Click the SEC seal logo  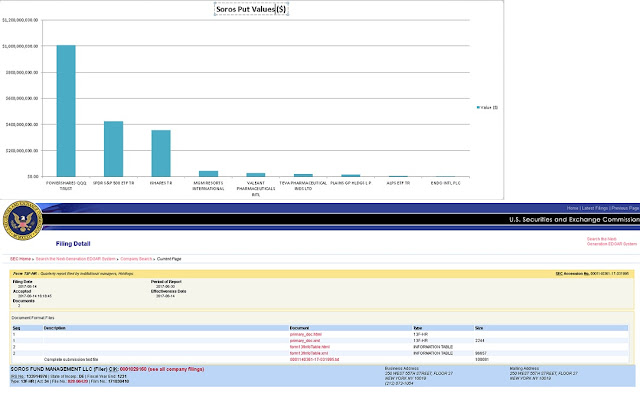pyautogui.click(x=22, y=220)
